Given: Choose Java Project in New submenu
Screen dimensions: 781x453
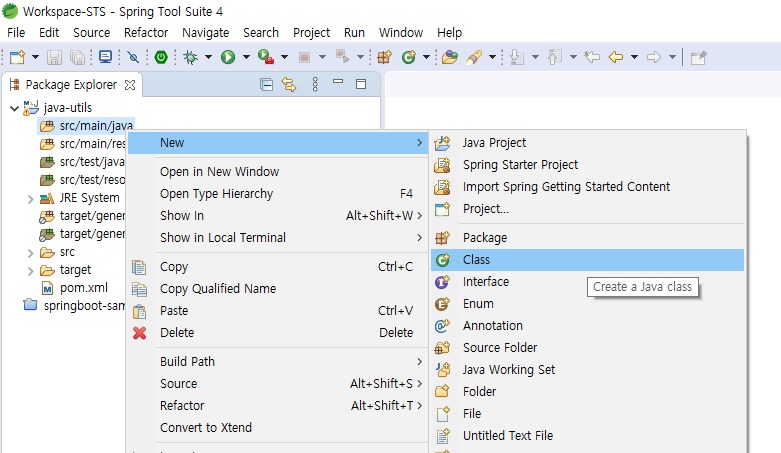Looking at the screenshot, I should click(x=587, y=143).
